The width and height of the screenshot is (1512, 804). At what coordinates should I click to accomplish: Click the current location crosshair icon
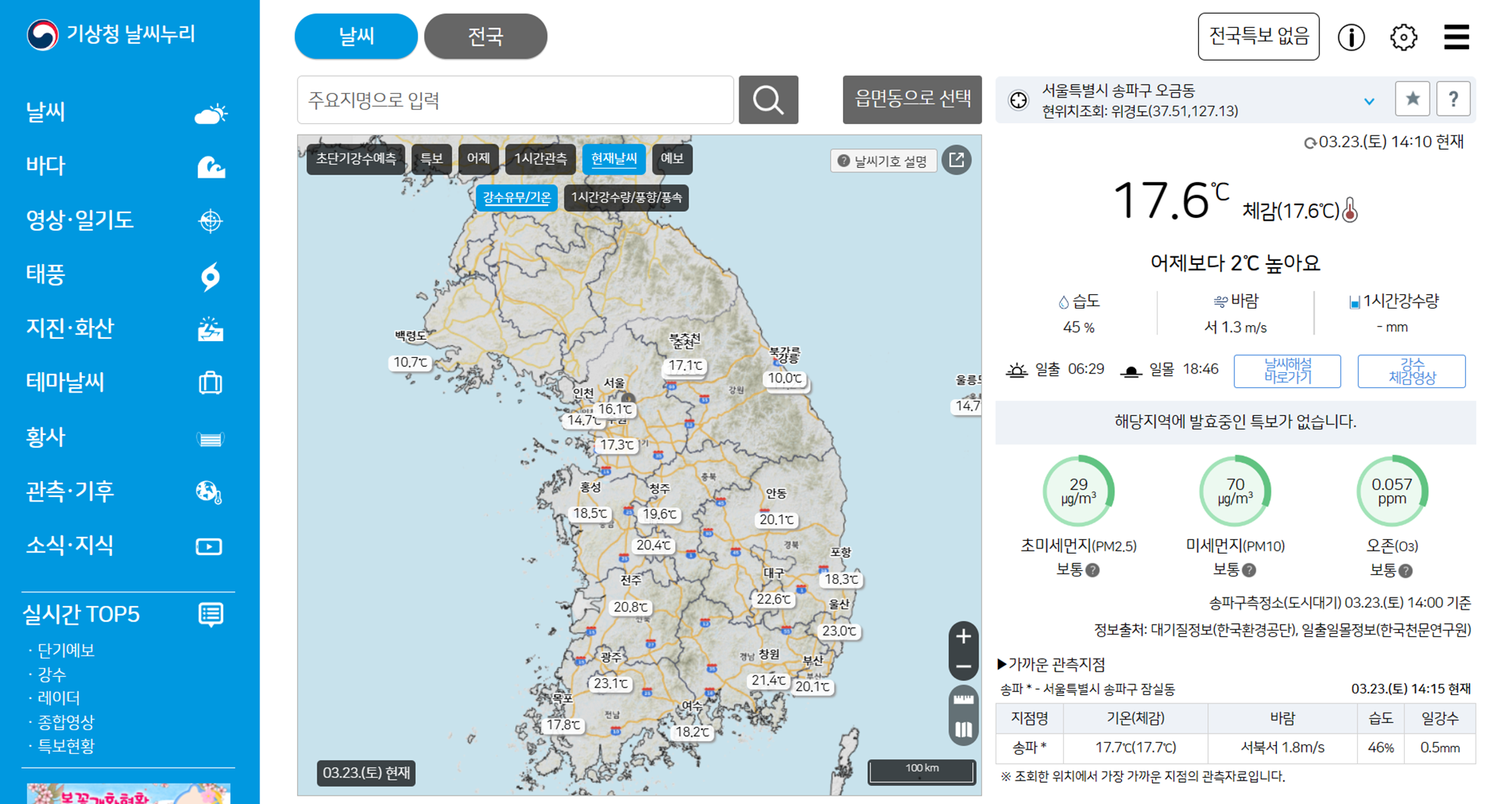click(1018, 99)
